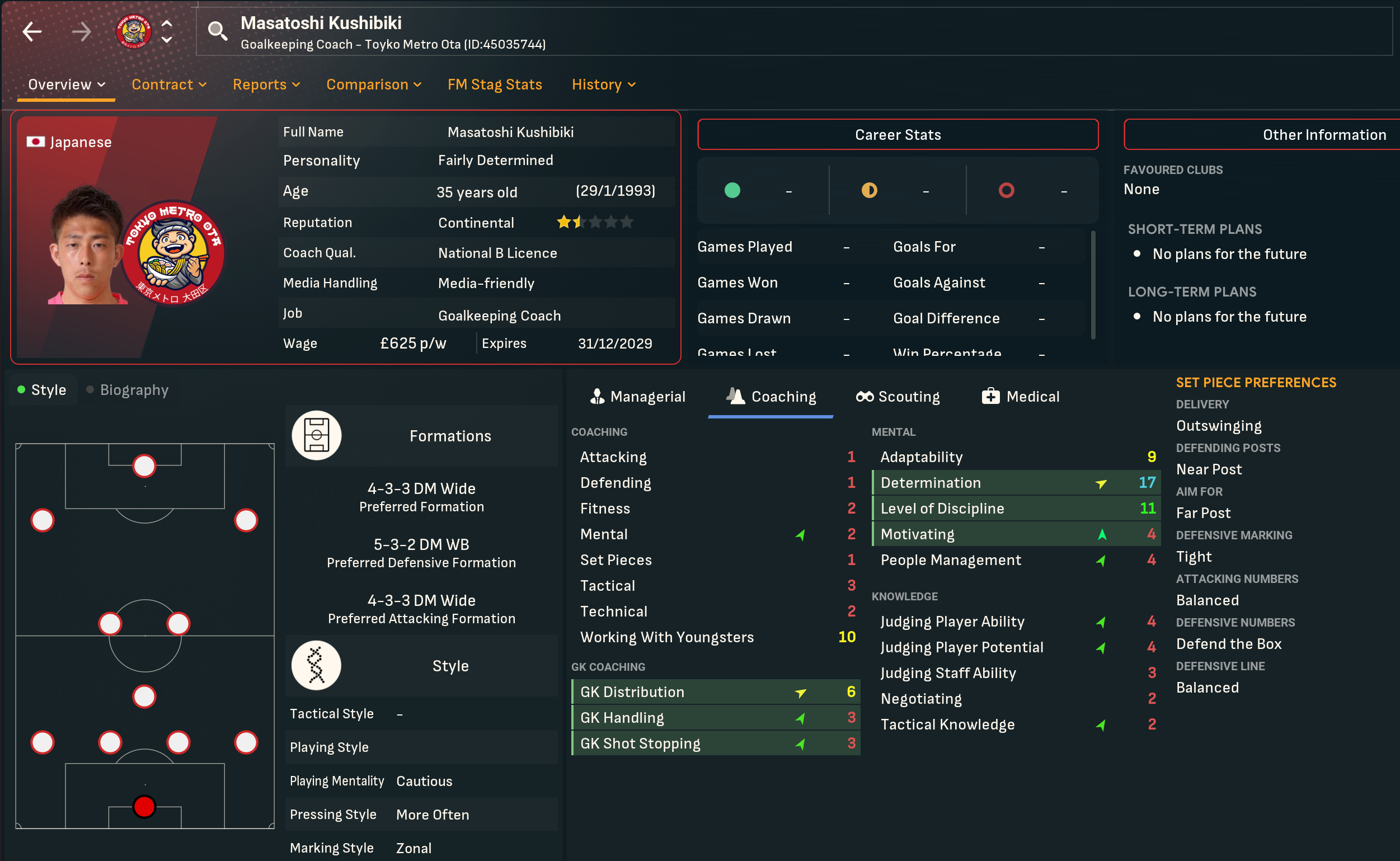The height and width of the screenshot is (861, 1400).
Task: Click the reputation star rating
Action: (595, 222)
